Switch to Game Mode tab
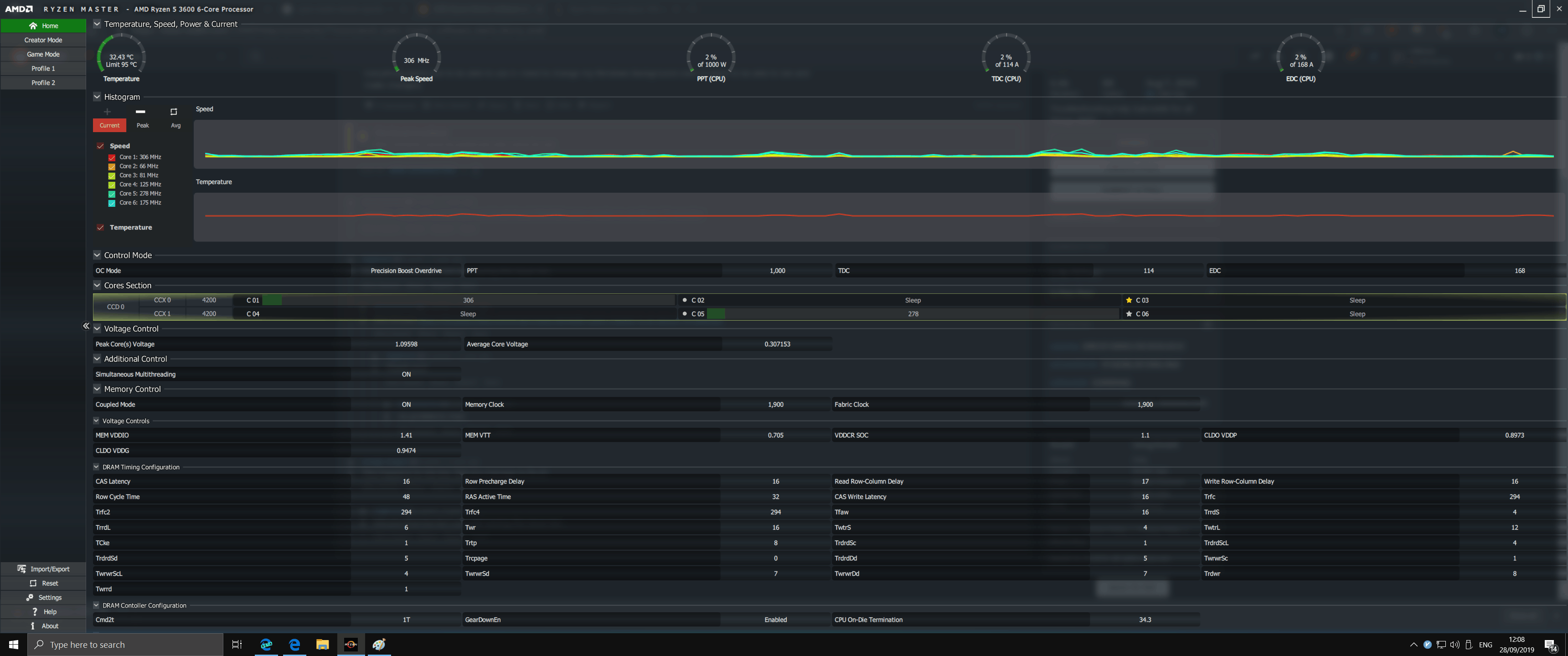This screenshot has height=656, width=1568. pos(43,54)
